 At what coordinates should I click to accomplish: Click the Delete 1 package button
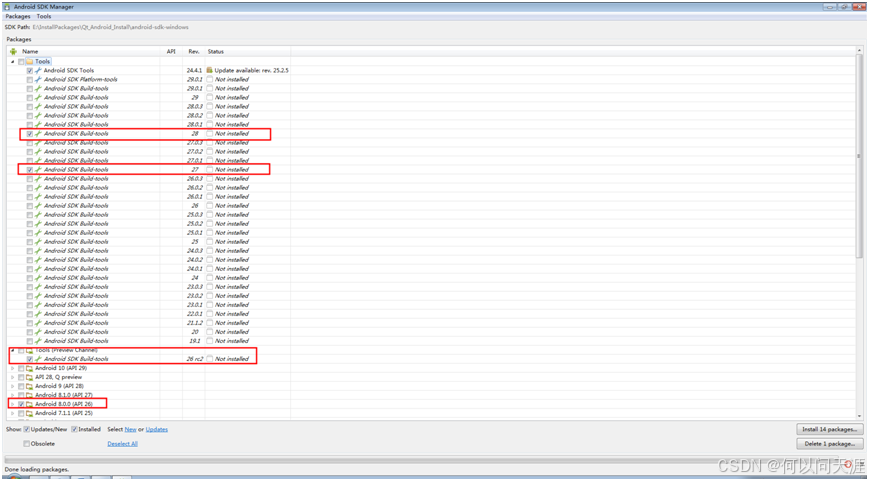click(x=830, y=444)
